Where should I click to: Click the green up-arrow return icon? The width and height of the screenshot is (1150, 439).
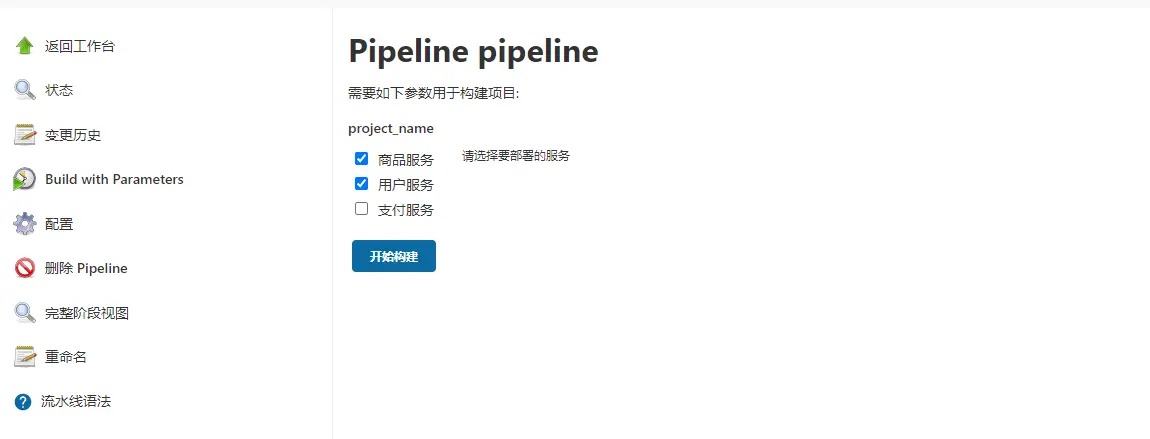click(24, 46)
